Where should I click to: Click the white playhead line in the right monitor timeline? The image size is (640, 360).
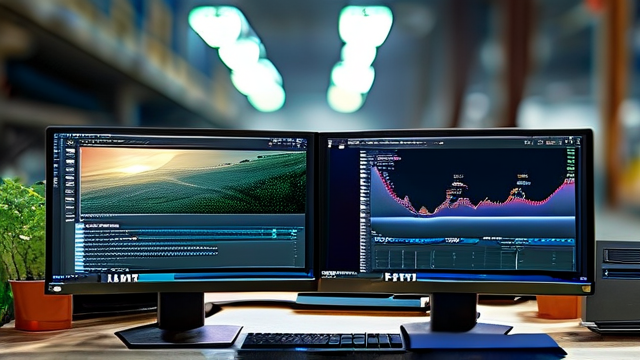(517, 258)
